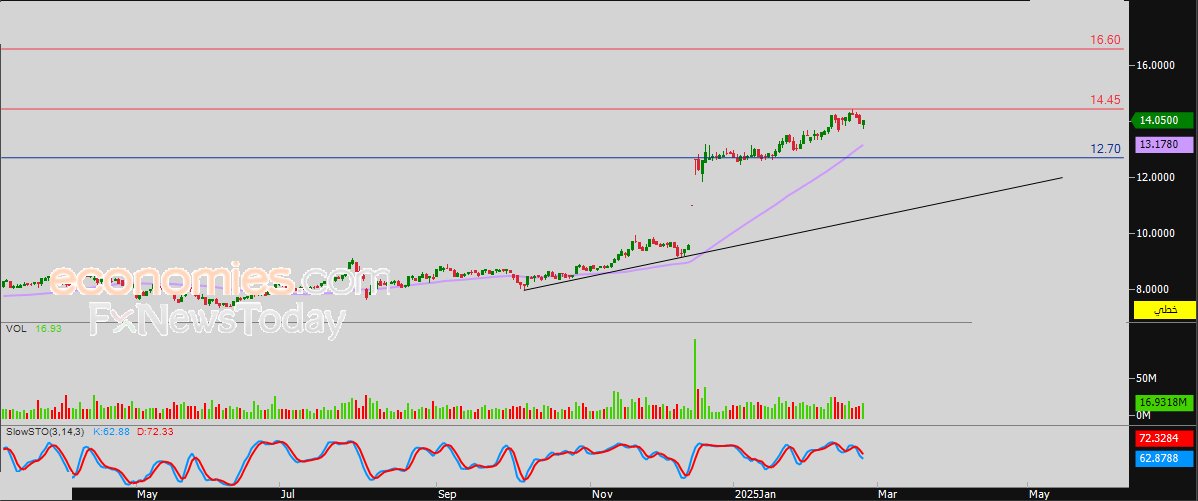This screenshot has width=1198, height=501.
Task: Click the K:62.88 stochastic value
Action: coord(112,432)
